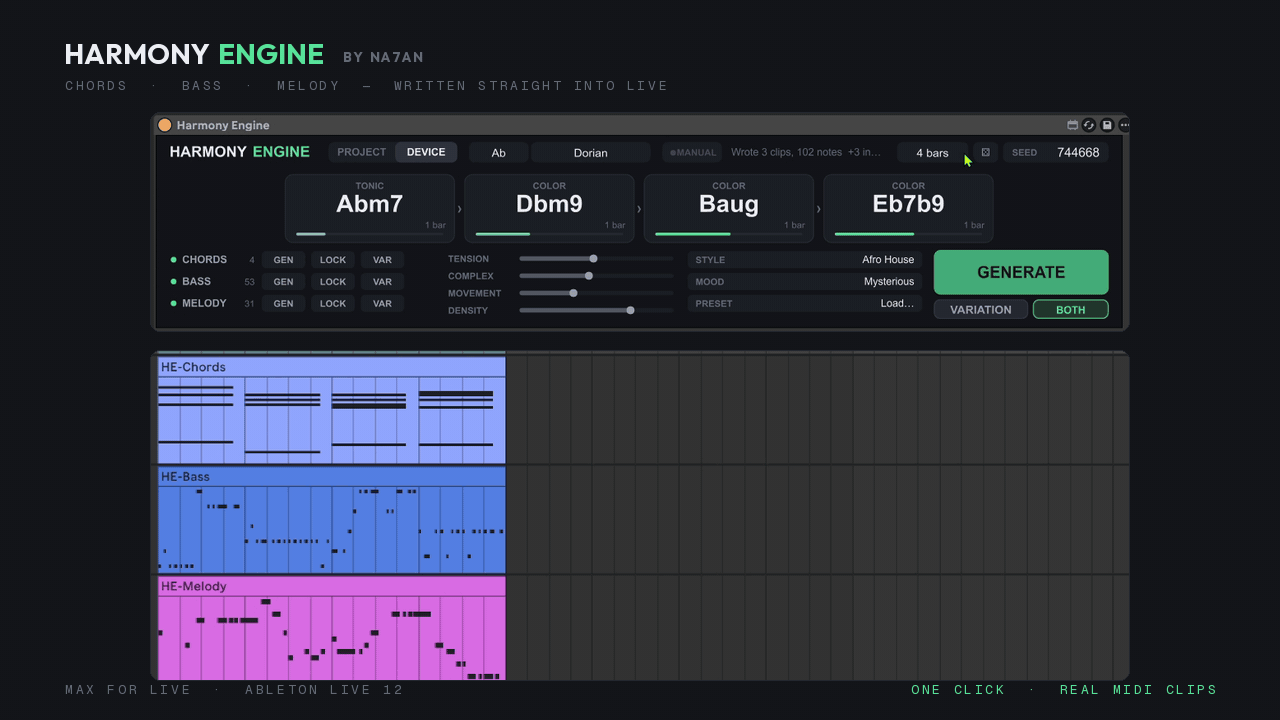
Task: Open the Preset Load… dropdown
Action: tap(805, 303)
